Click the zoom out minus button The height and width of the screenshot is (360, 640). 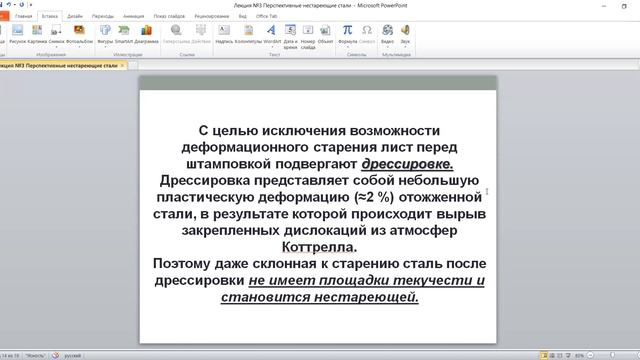click(590, 356)
